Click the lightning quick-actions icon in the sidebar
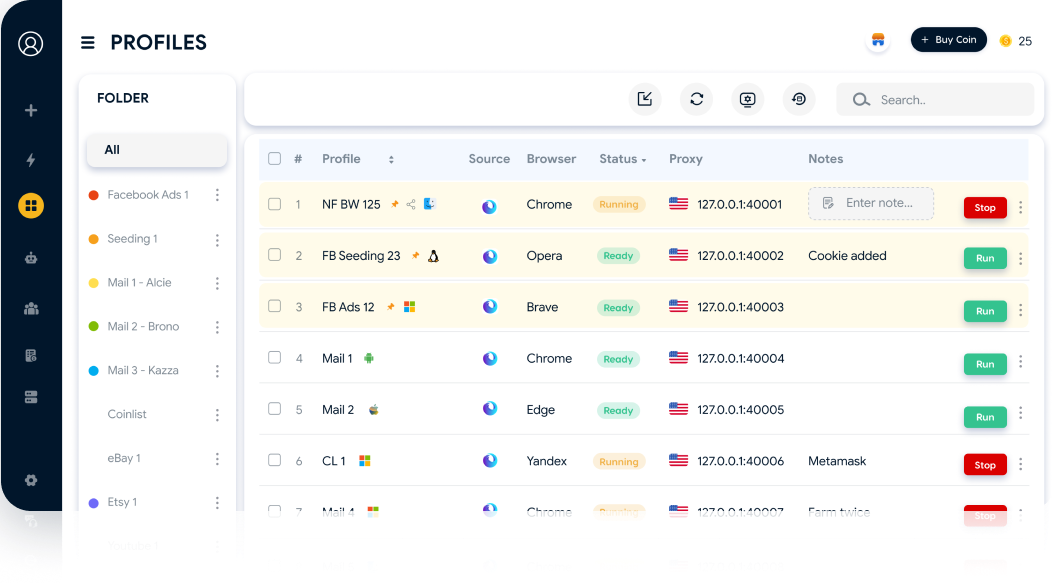This screenshot has height=583, width=1060. click(x=30, y=159)
